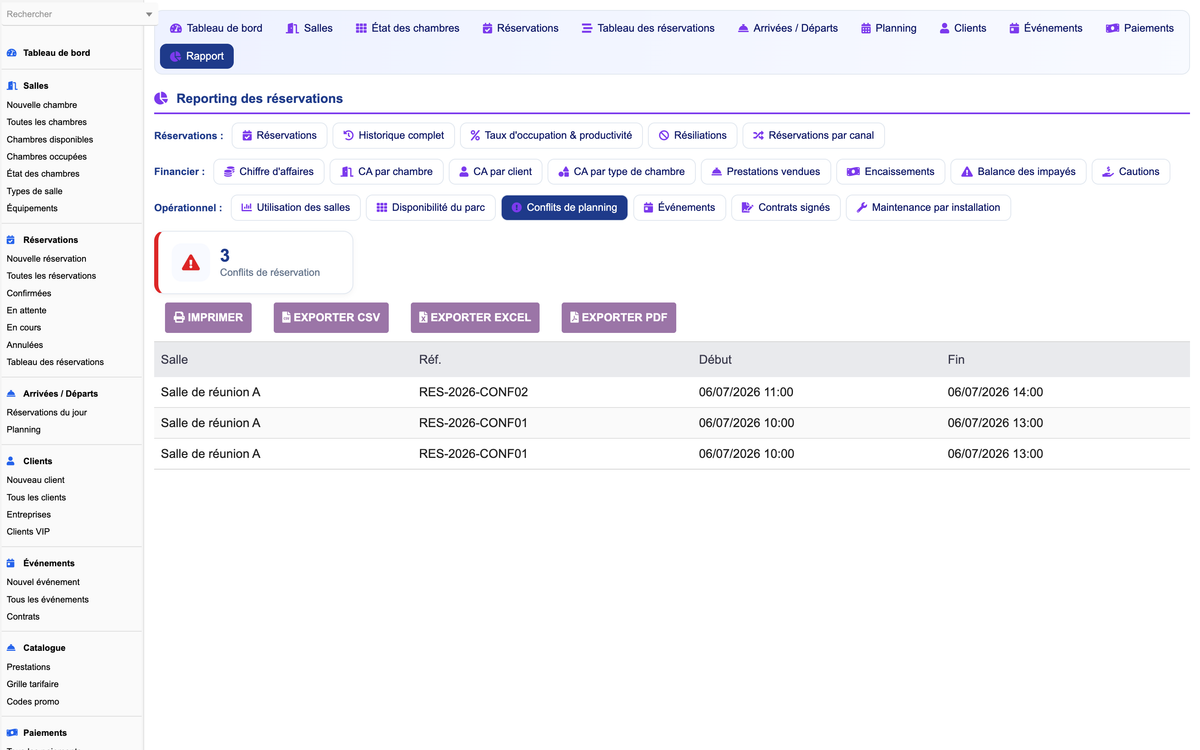Click the file icon on EXPORTER EXCEL button
1200x750 pixels.
[x=423, y=317]
